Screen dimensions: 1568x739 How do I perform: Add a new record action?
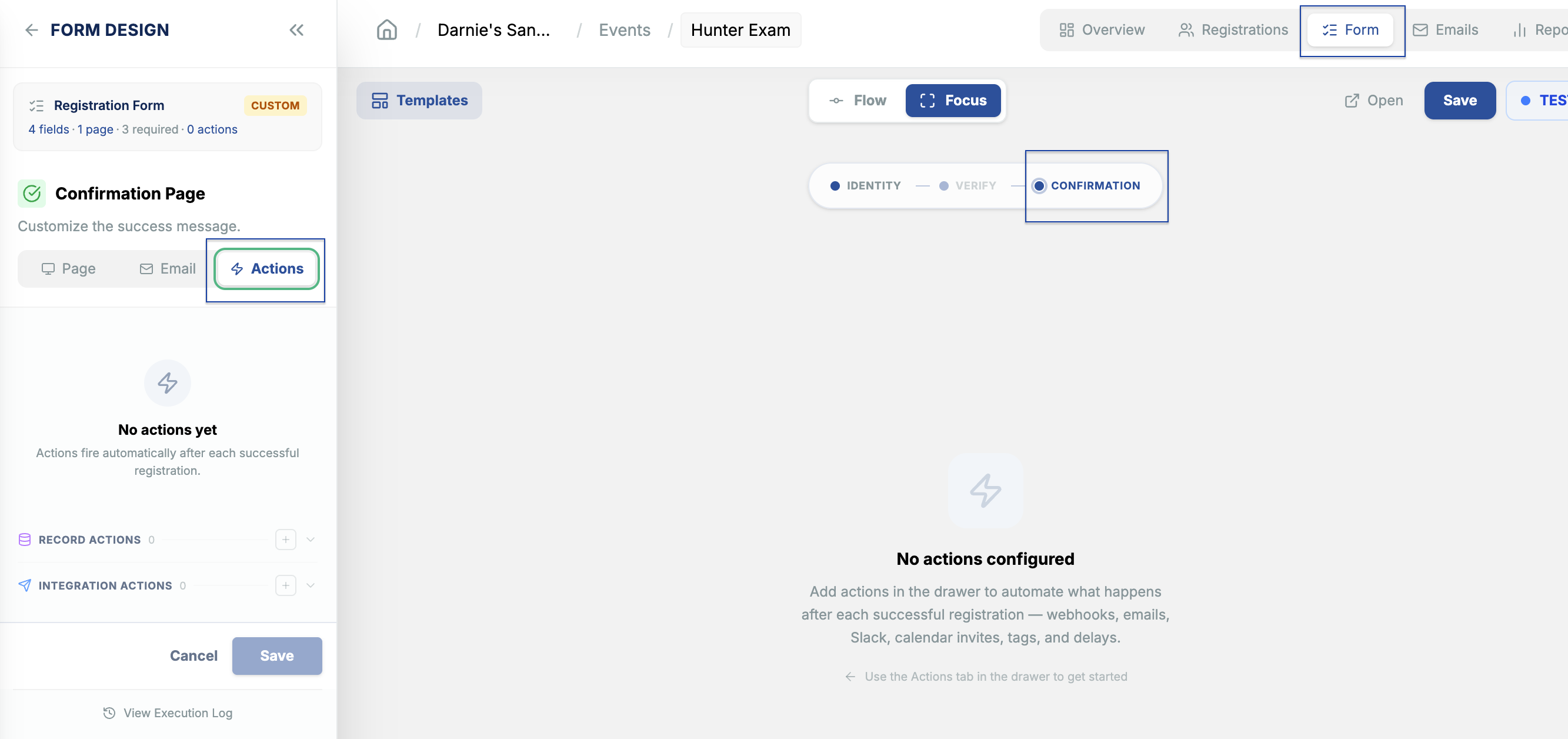pos(285,540)
